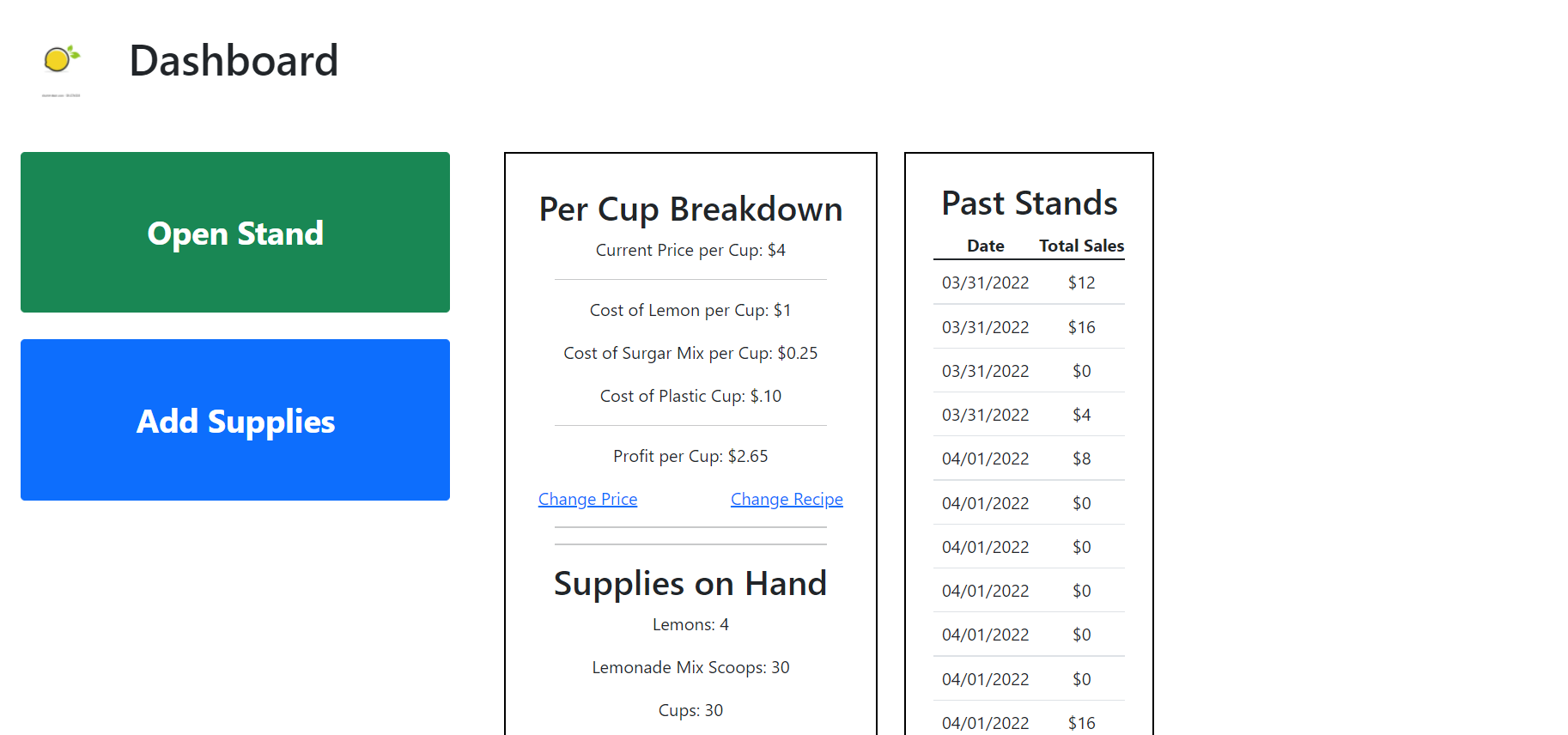1568x735 pixels.
Task: Click the Cost of Plastic Cup line
Action: (690, 396)
